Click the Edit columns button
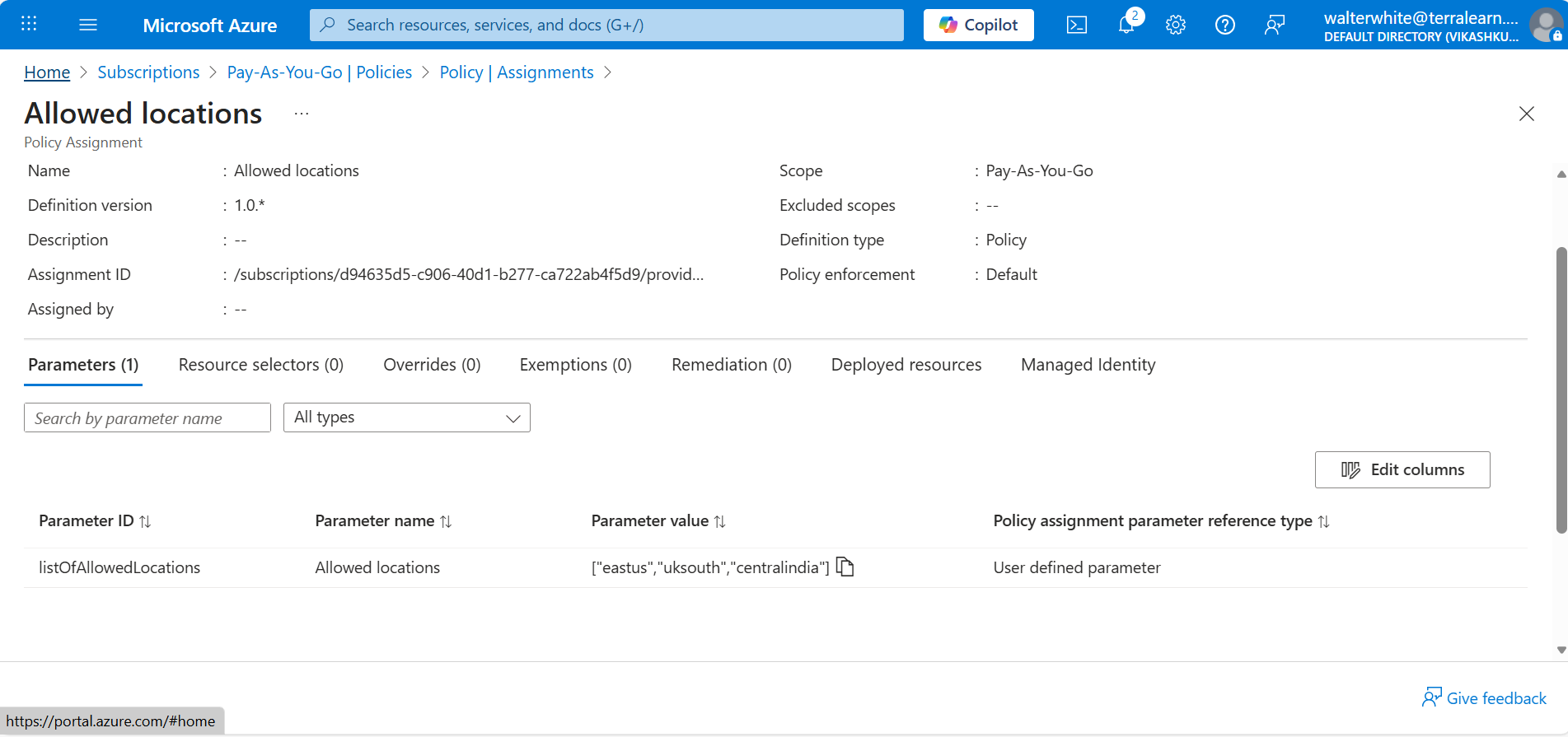Image resolution: width=1568 pixels, height=737 pixels. [1402, 469]
